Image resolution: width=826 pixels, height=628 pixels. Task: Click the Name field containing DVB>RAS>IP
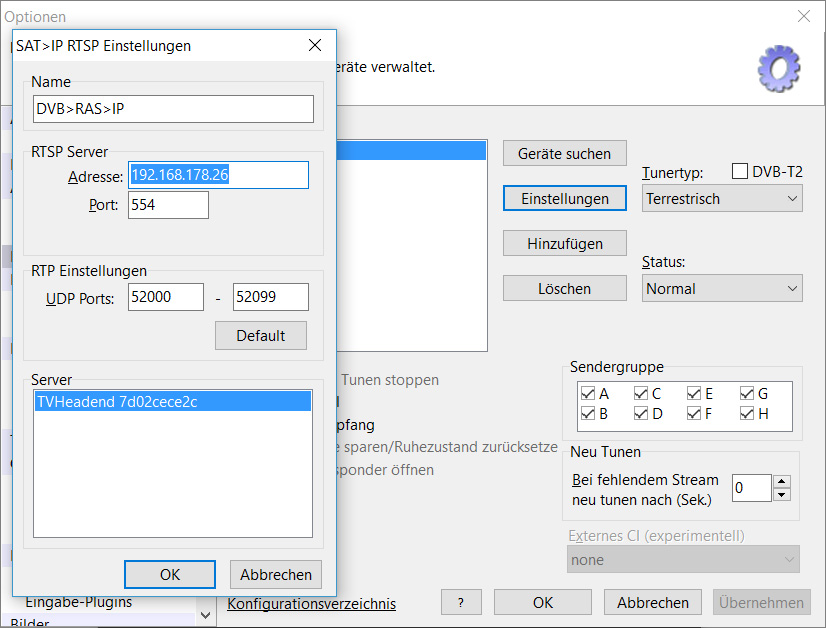click(173, 109)
